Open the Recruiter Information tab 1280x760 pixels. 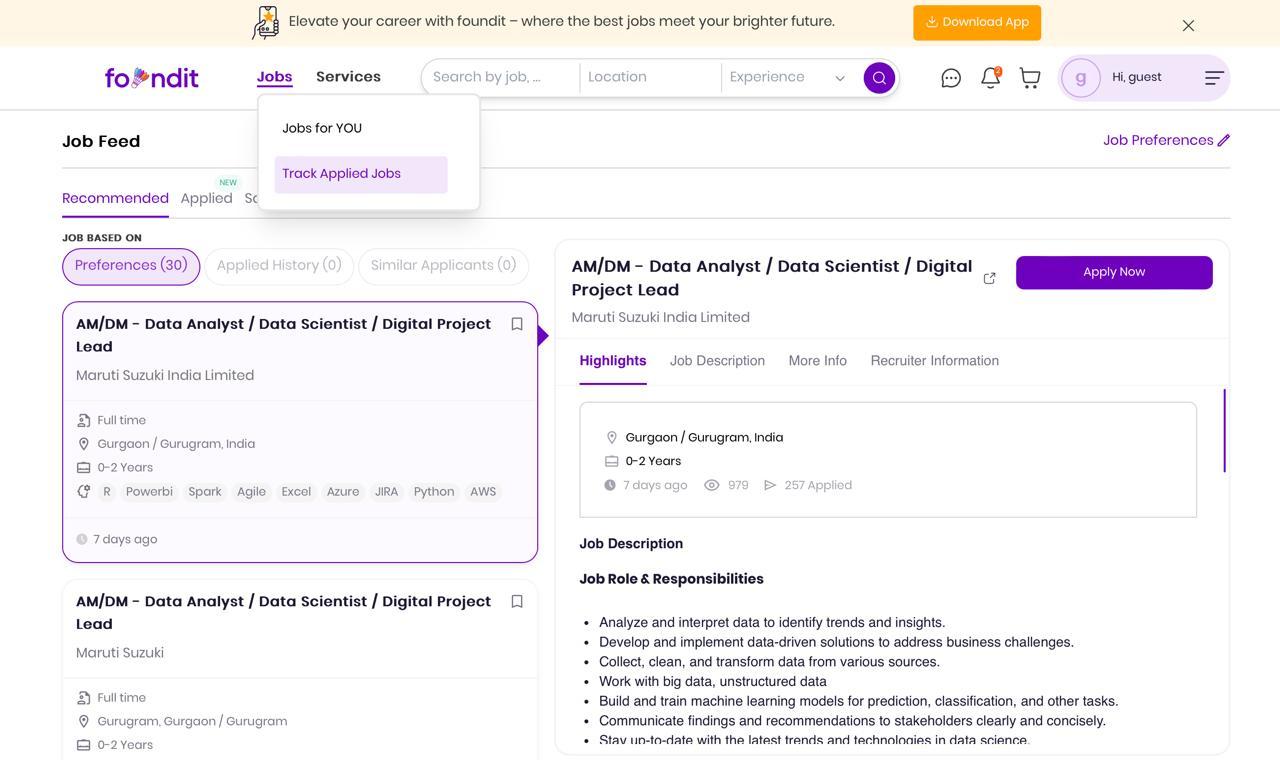[934, 361]
